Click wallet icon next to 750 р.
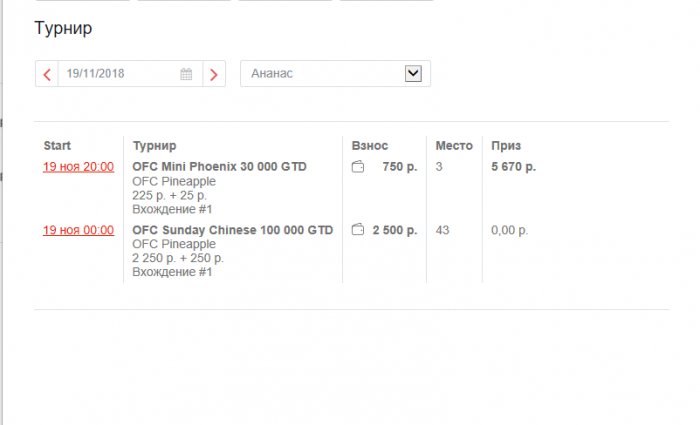 [x=358, y=167]
